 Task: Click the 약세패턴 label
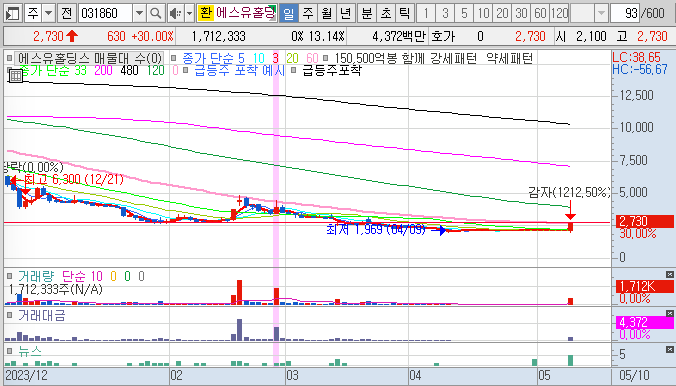click(510, 58)
